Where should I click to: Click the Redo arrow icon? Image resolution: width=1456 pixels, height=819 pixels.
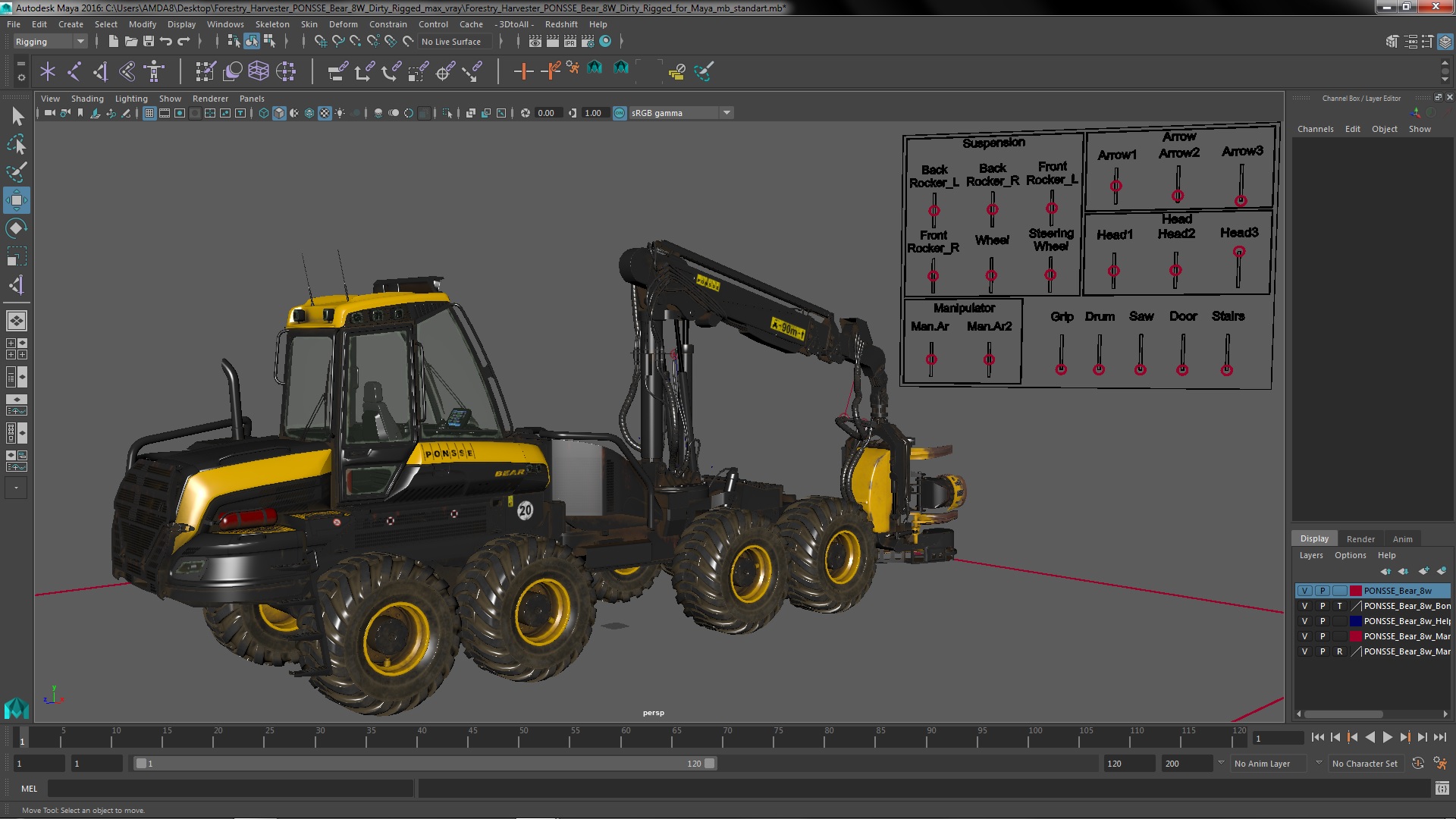[184, 41]
